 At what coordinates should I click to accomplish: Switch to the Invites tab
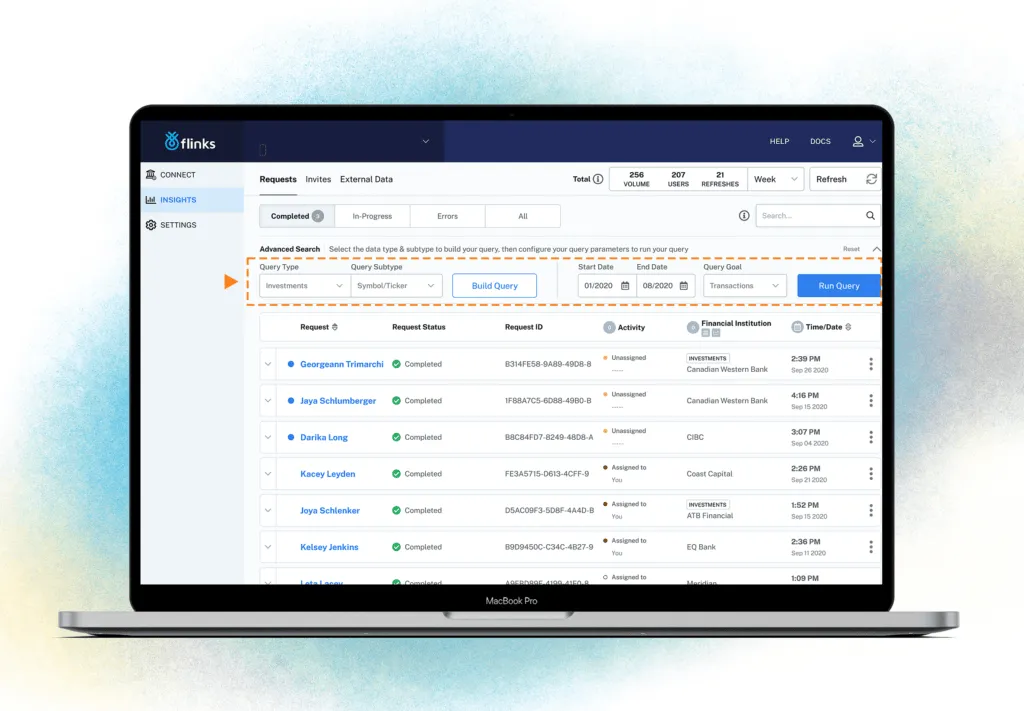click(x=318, y=179)
